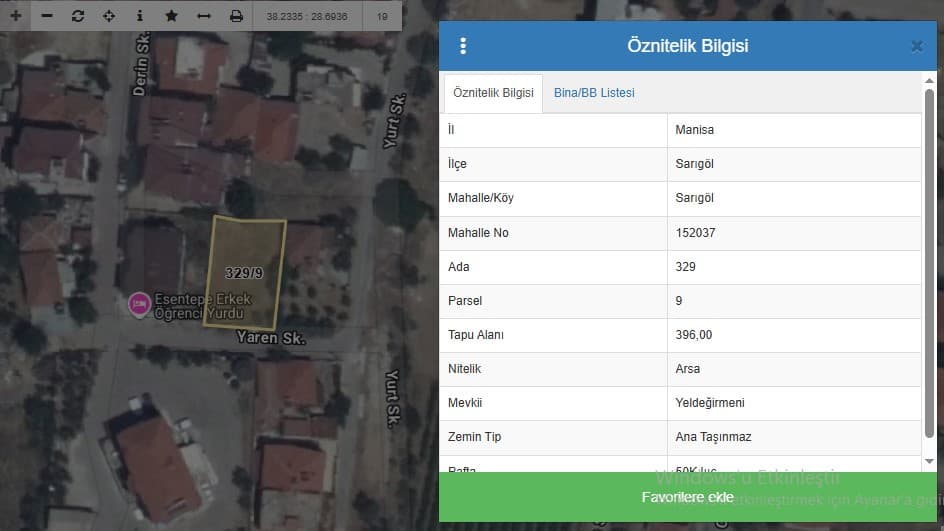
Task: Refresh the map view
Action: [x=78, y=16]
